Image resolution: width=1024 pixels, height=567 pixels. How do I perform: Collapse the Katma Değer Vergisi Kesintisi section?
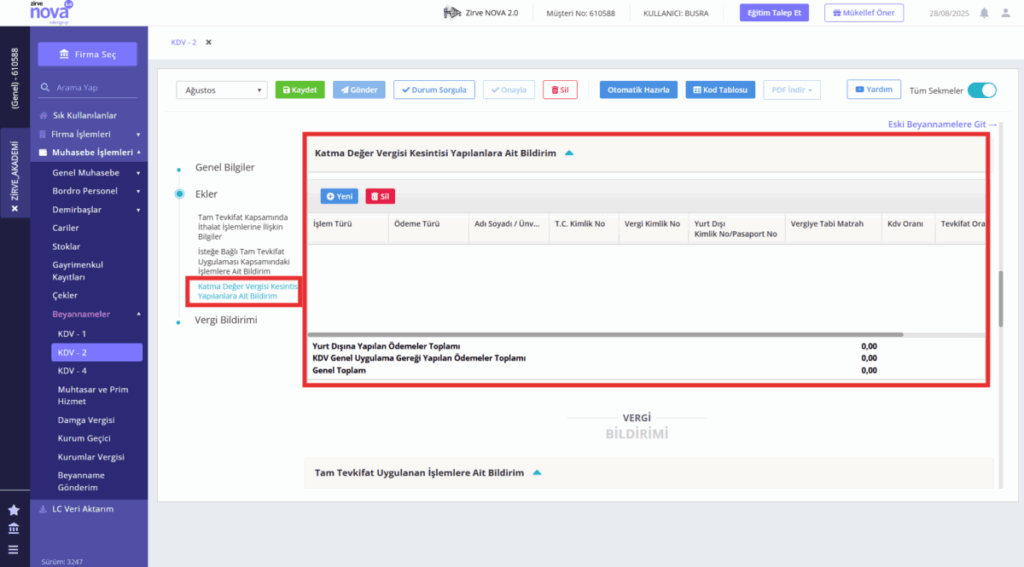[x=569, y=153]
